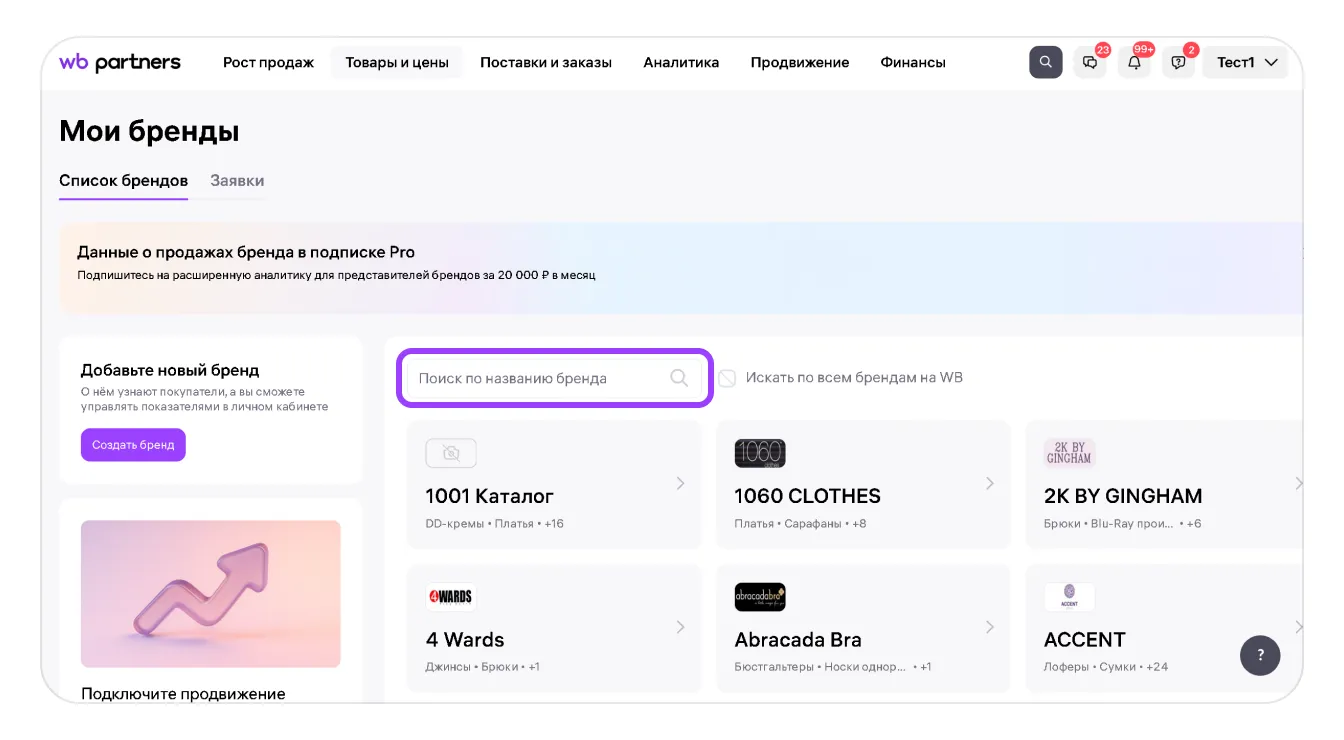Focus the "Поиск по названию бренда" field
The height and width of the screenshot is (740, 1344).
click(540, 378)
